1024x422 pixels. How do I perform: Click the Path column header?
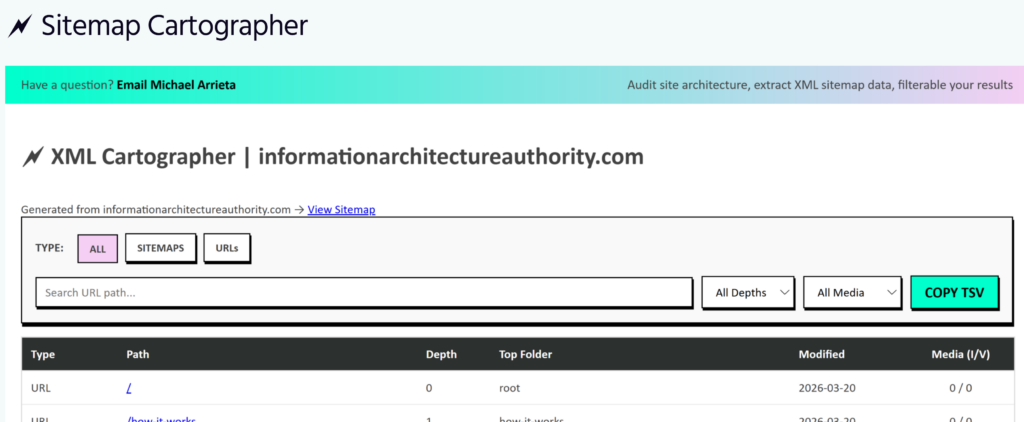[x=138, y=355]
